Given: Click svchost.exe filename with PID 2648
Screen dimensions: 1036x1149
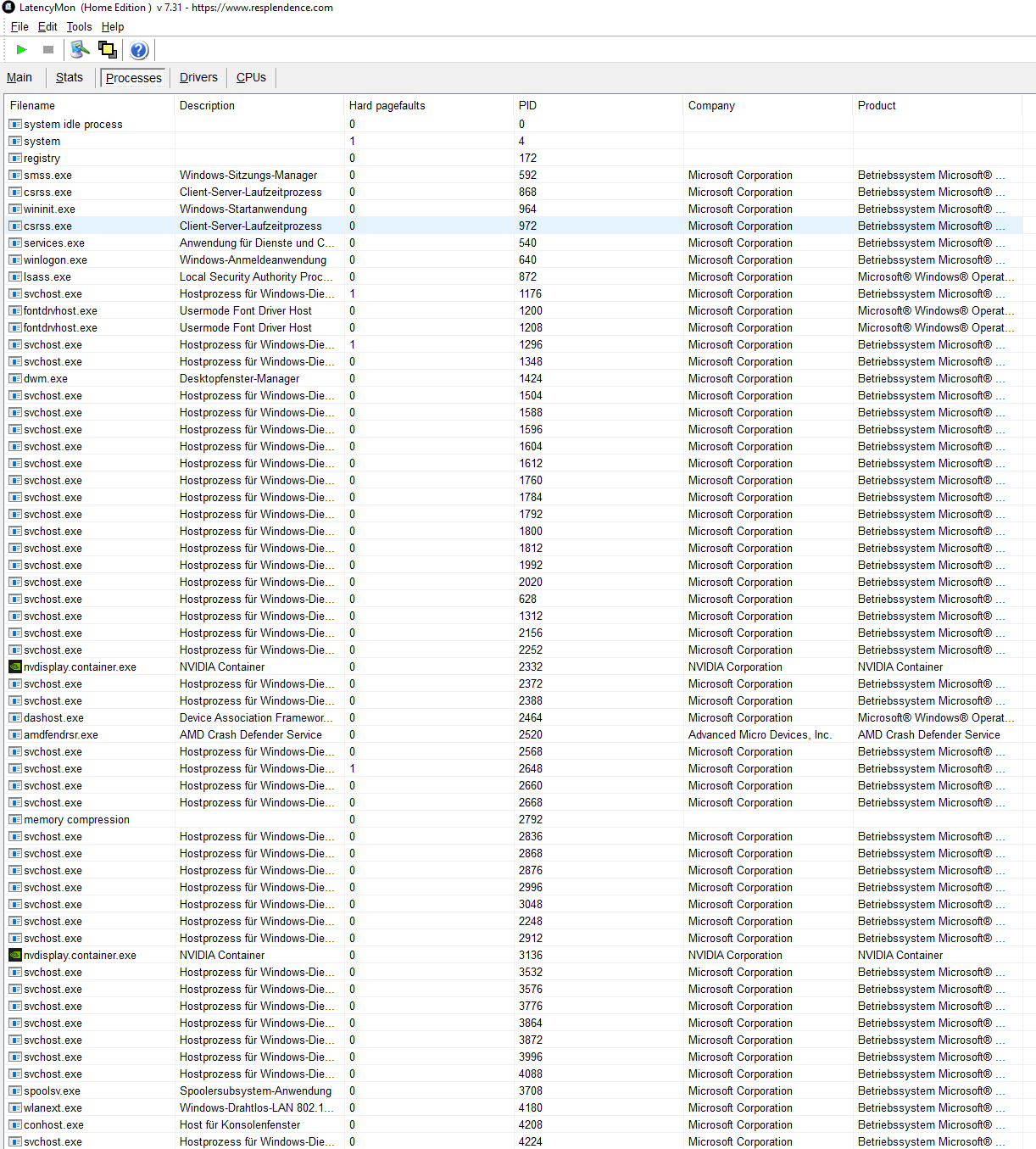Looking at the screenshot, I should pos(53,768).
